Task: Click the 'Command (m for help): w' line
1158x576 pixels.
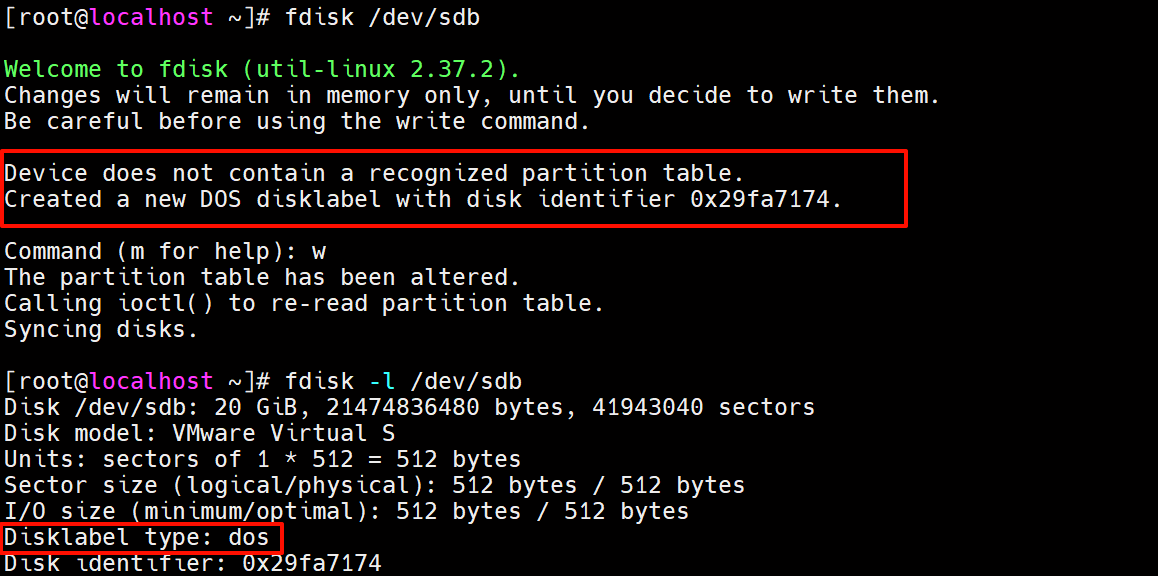Action: tap(165, 252)
